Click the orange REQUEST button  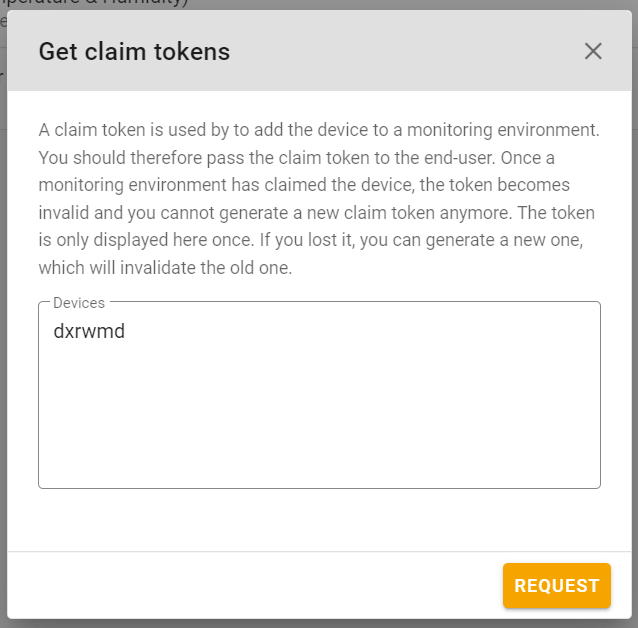(x=557, y=585)
